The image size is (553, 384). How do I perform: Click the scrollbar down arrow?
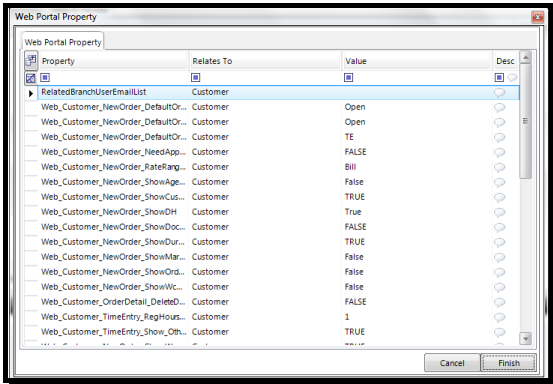pyautogui.click(x=525, y=339)
